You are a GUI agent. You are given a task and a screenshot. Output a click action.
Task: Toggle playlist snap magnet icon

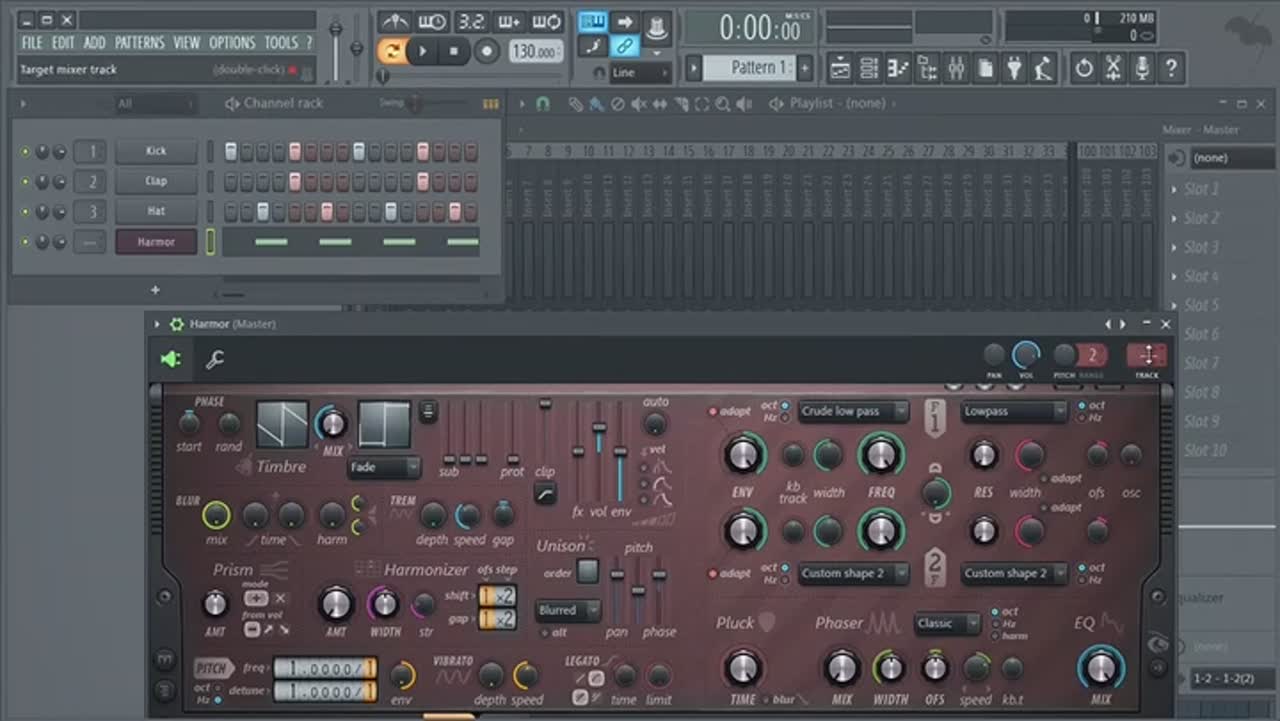(x=543, y=103)
